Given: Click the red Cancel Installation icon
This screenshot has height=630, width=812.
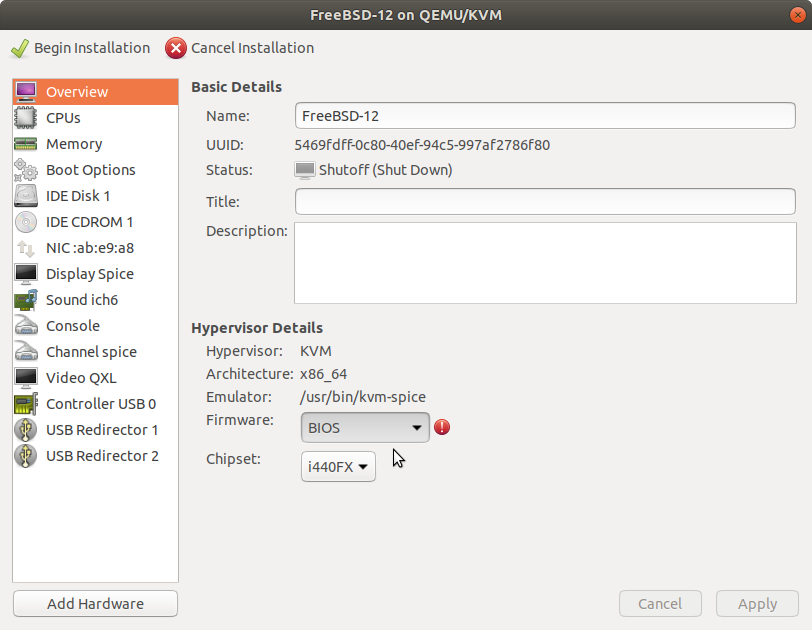Looking at the screenshot, I should tap(176, 48).
